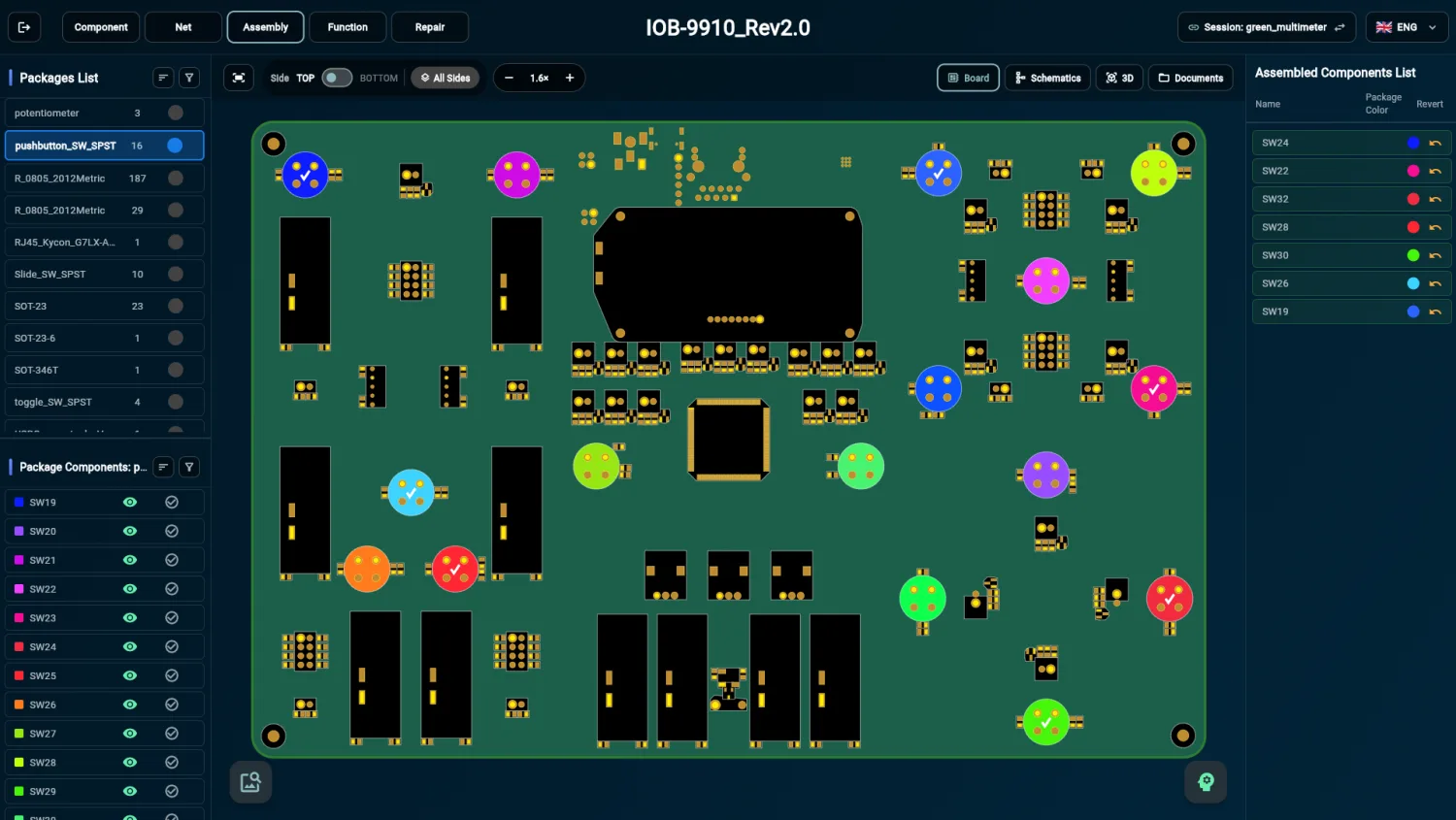Image resolution: width=1456 pixels, height=820 pixels.
Task: Switch to the Function tab
Action: click(347, 27)
